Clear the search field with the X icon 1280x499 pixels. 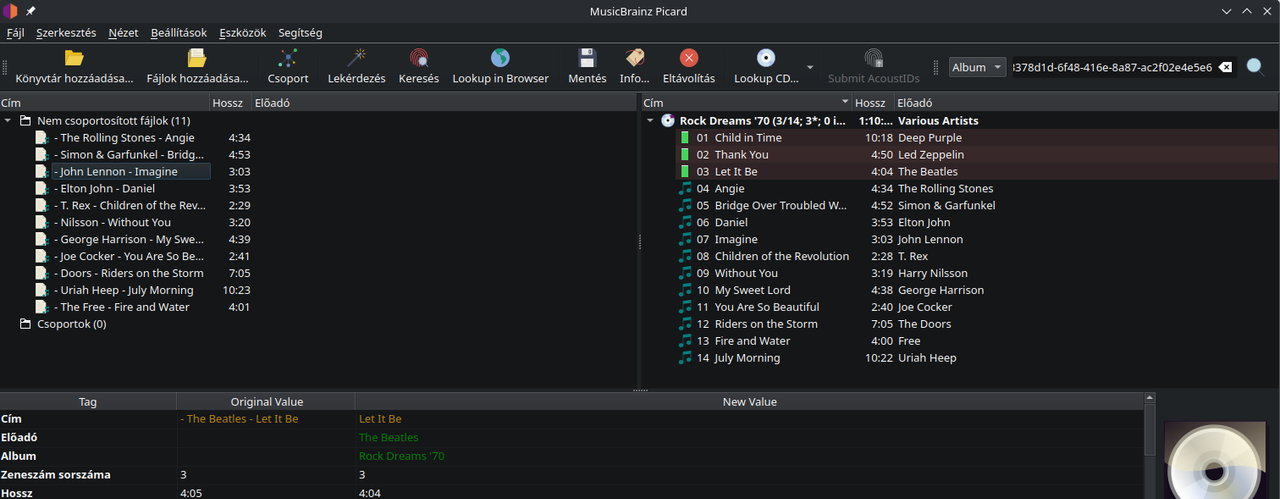(1227, 67)
